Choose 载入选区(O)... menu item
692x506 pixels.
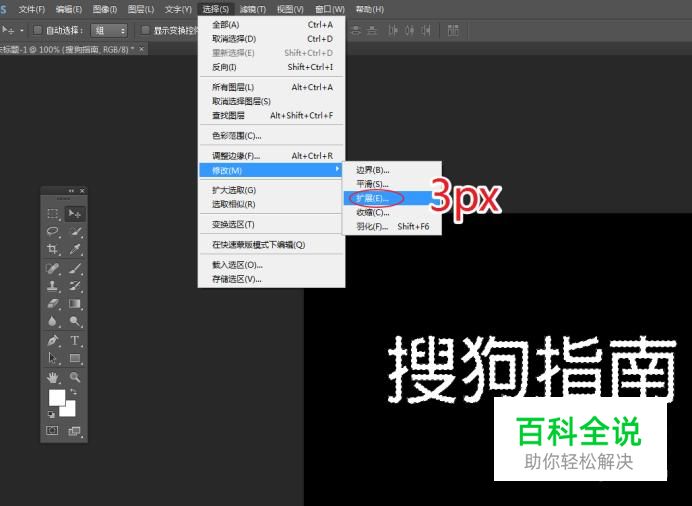(271, 265)
